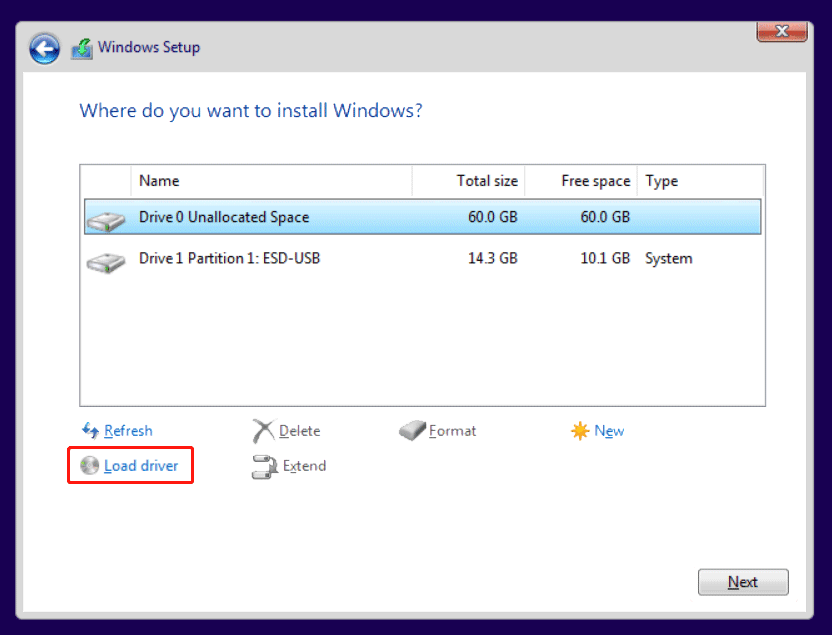Go back using the blue arrow button

(x=45, y=49)
